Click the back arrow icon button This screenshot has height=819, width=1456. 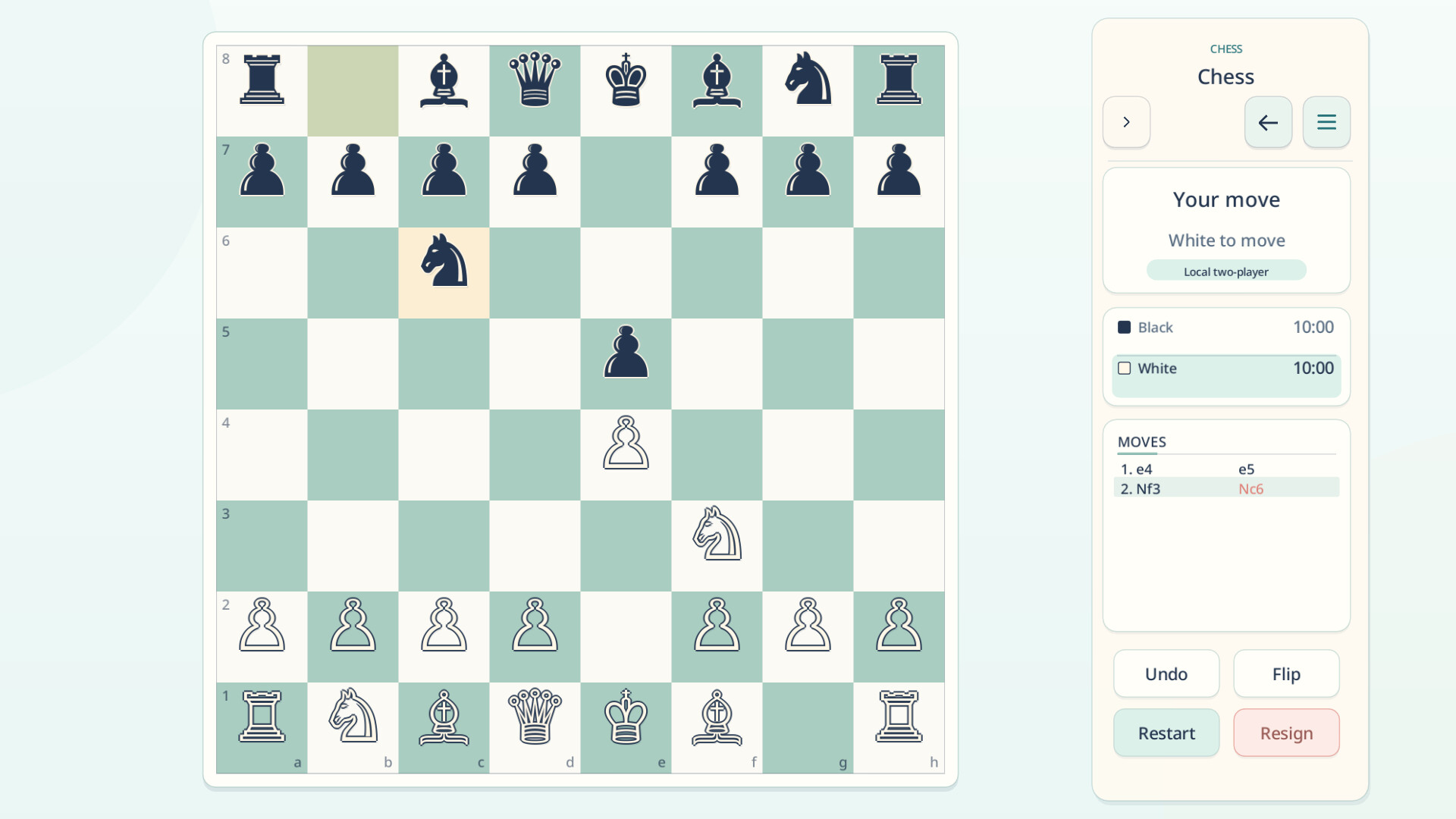1268,122
